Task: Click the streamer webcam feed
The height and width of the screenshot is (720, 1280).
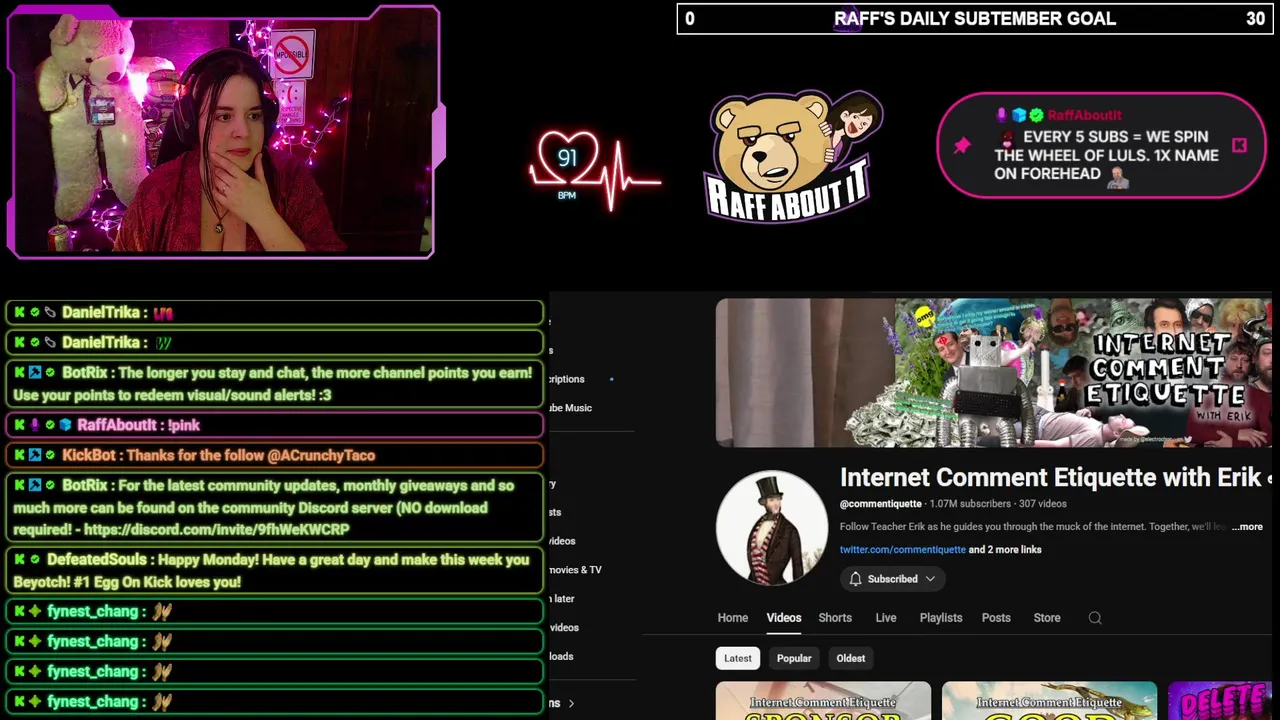Action: coord(223,133)
